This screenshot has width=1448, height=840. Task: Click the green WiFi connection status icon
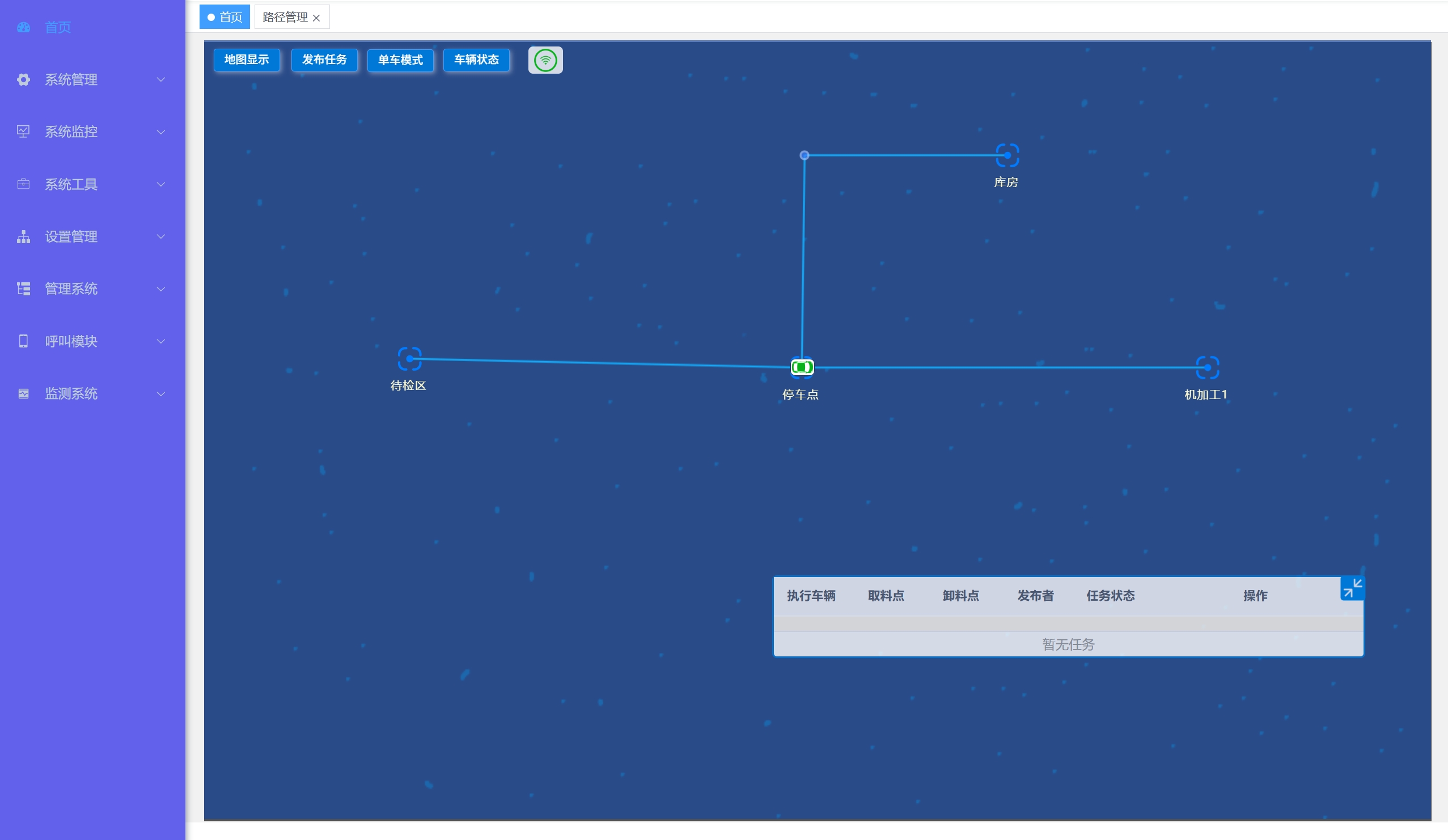coord(545,60)
